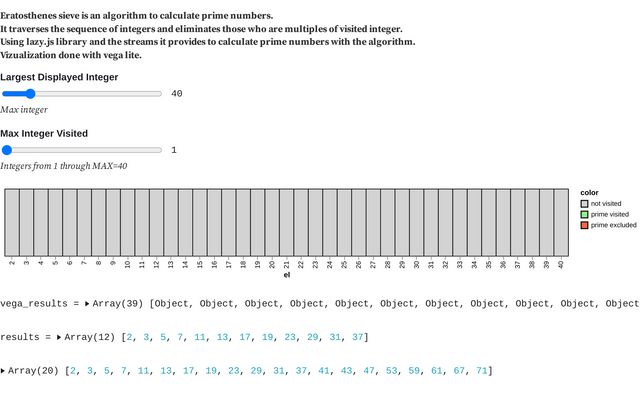Viewport: 640px width, 400px height.
Task: Click the value 40 beside the first slider
Action: [x=176, y=94]
